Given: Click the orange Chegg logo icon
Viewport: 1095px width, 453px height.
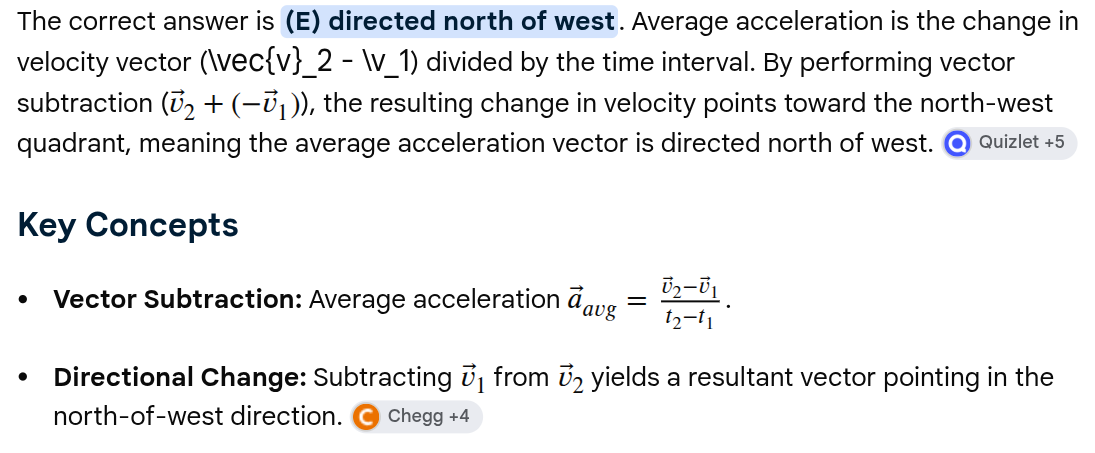Looking at the screenshot, I should (366, 417).
